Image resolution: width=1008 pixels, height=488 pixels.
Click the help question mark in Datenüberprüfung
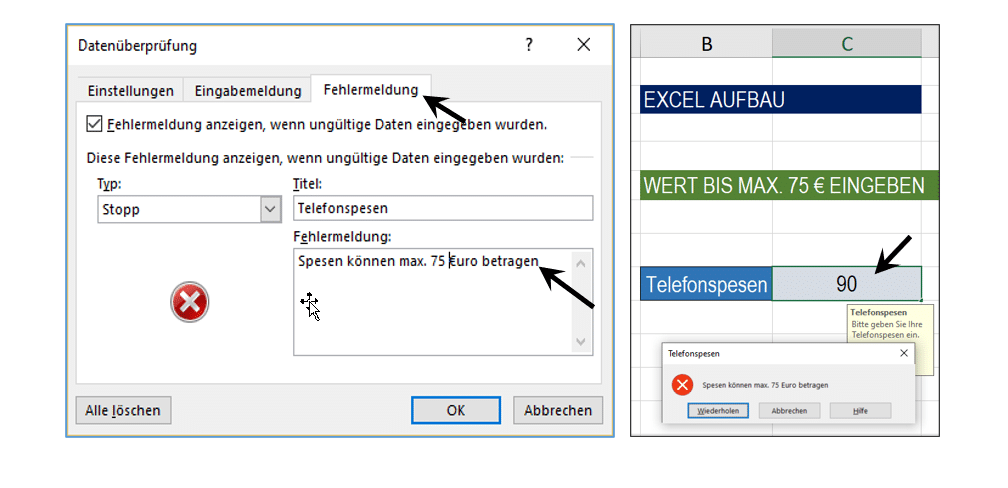(x=529, y=45)
